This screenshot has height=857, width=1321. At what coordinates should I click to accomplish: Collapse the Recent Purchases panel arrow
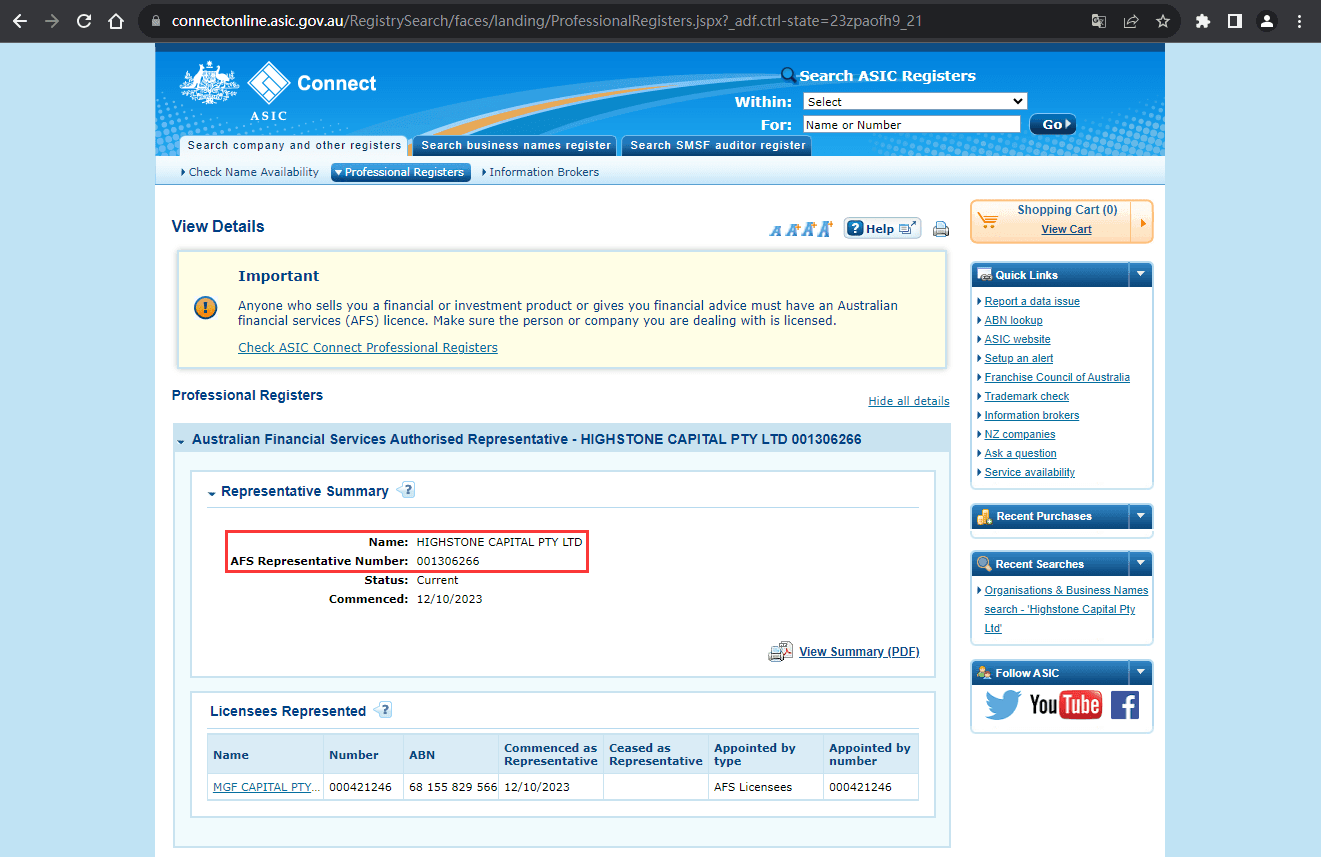[x=1140, y=516]
